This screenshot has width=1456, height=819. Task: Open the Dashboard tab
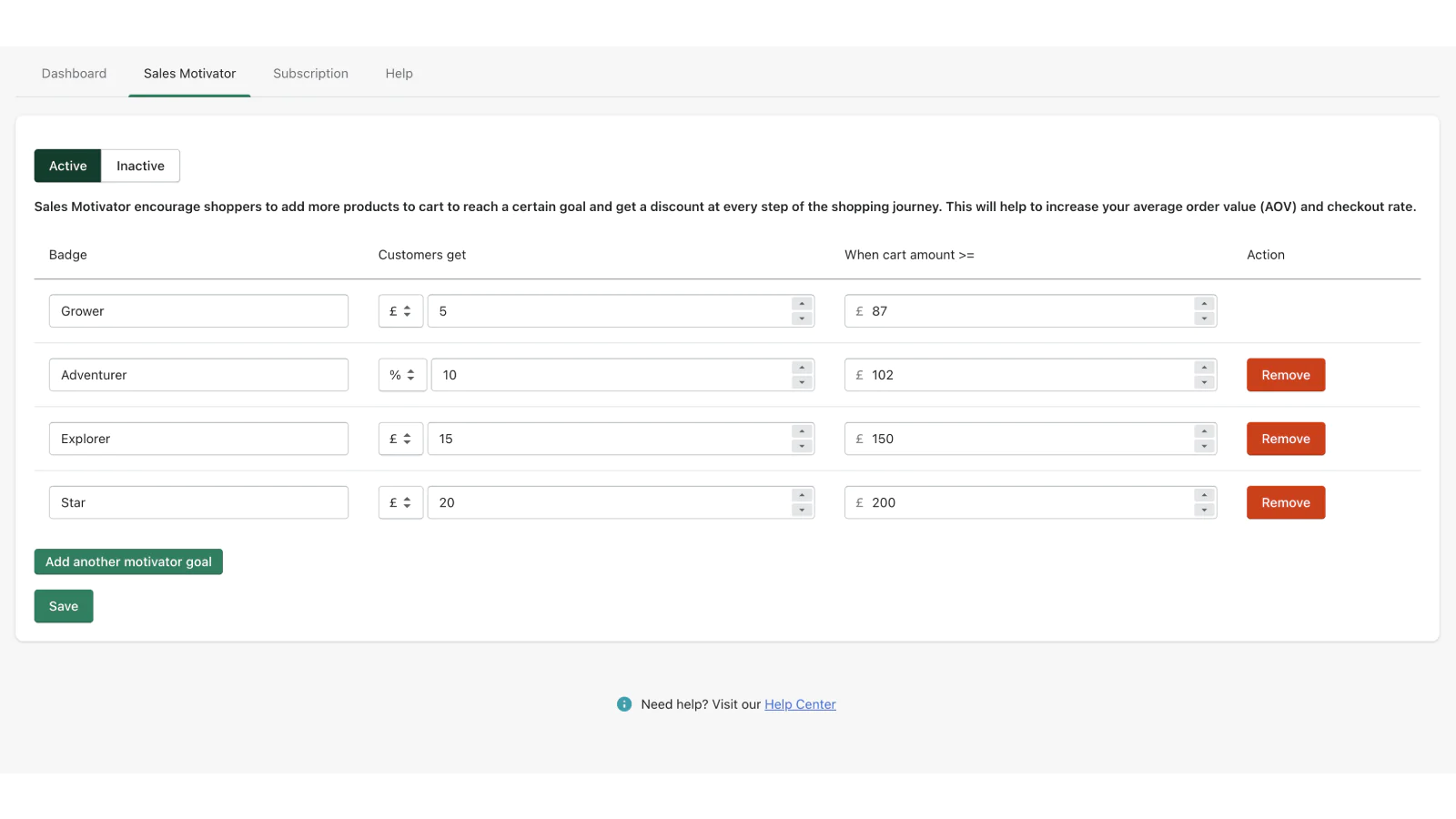click(x=74, y=74)
